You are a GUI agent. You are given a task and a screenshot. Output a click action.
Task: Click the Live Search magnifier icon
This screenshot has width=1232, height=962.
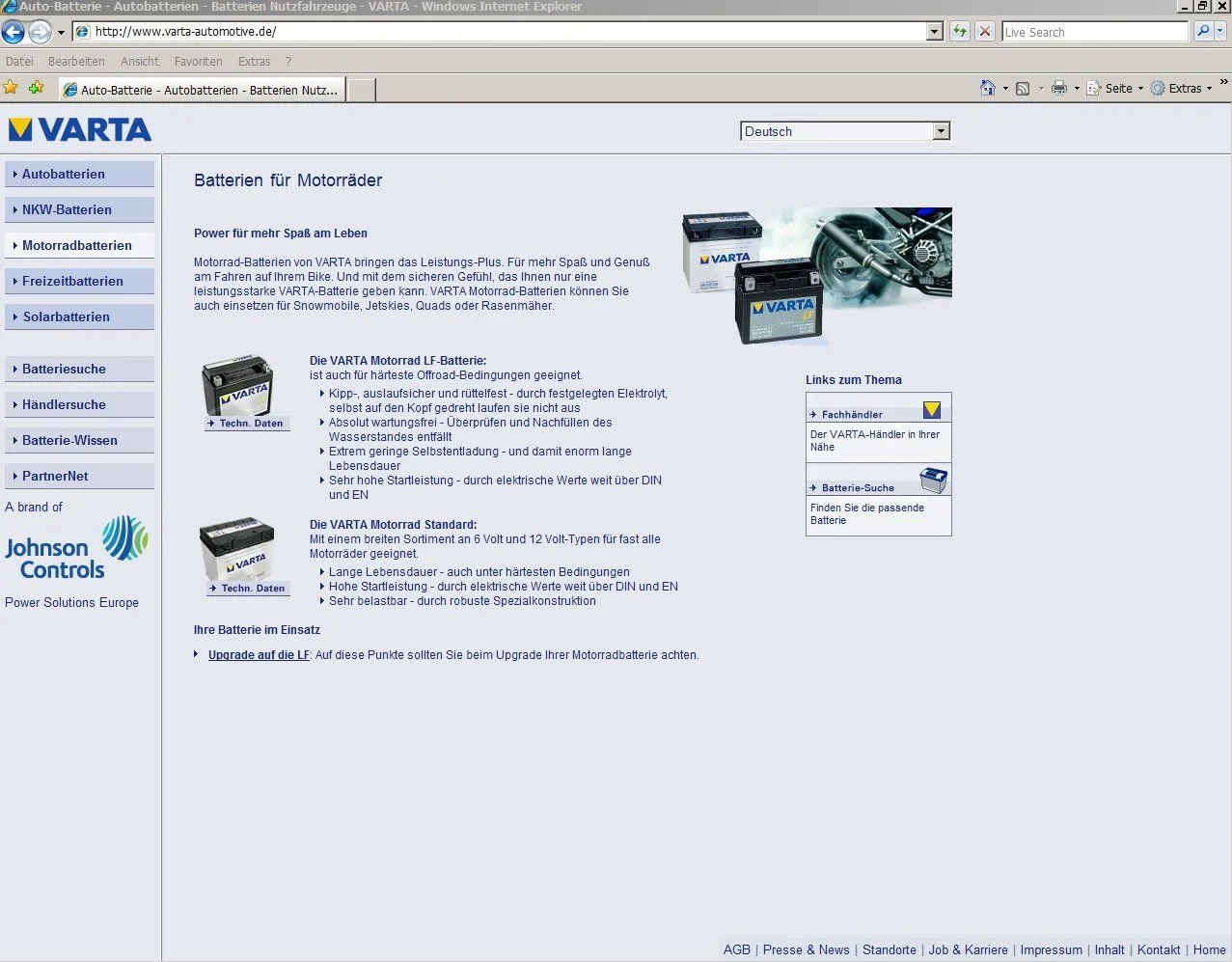point(1202,32)
